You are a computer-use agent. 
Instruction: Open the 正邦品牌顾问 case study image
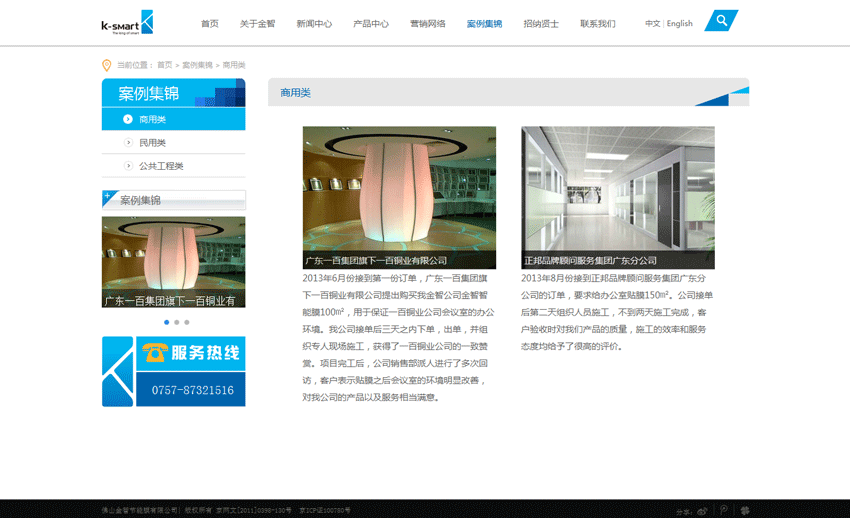coord(617,190)
